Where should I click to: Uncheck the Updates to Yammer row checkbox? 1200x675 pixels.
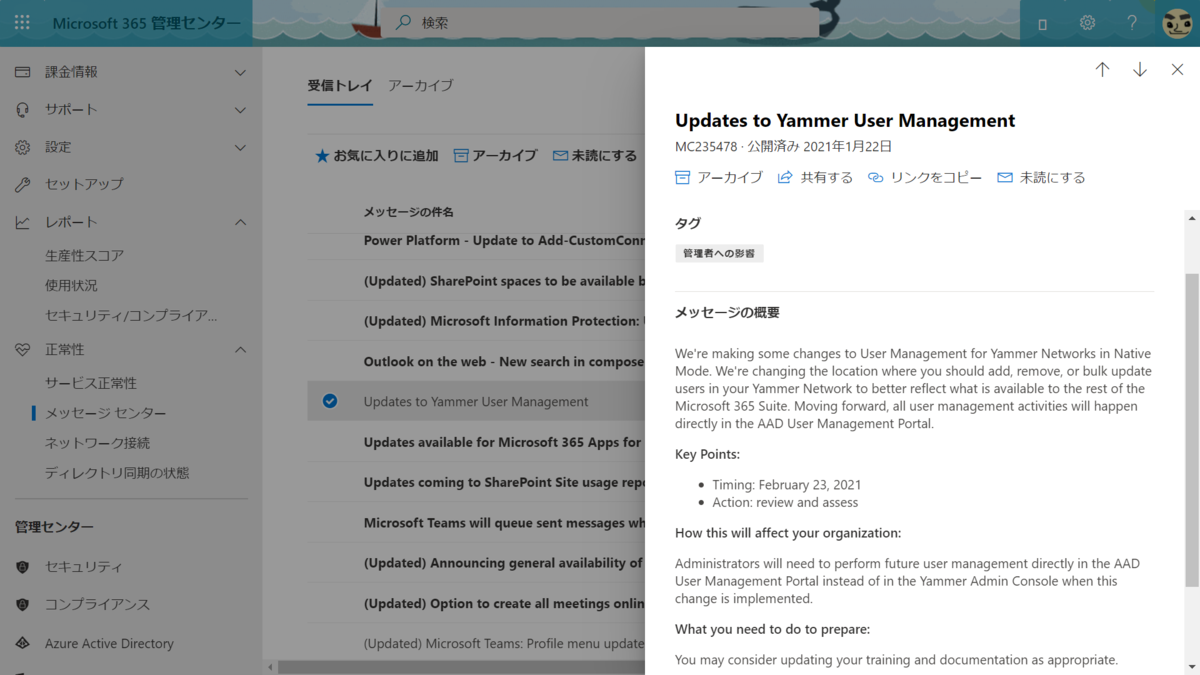click(x=330, y=401)
